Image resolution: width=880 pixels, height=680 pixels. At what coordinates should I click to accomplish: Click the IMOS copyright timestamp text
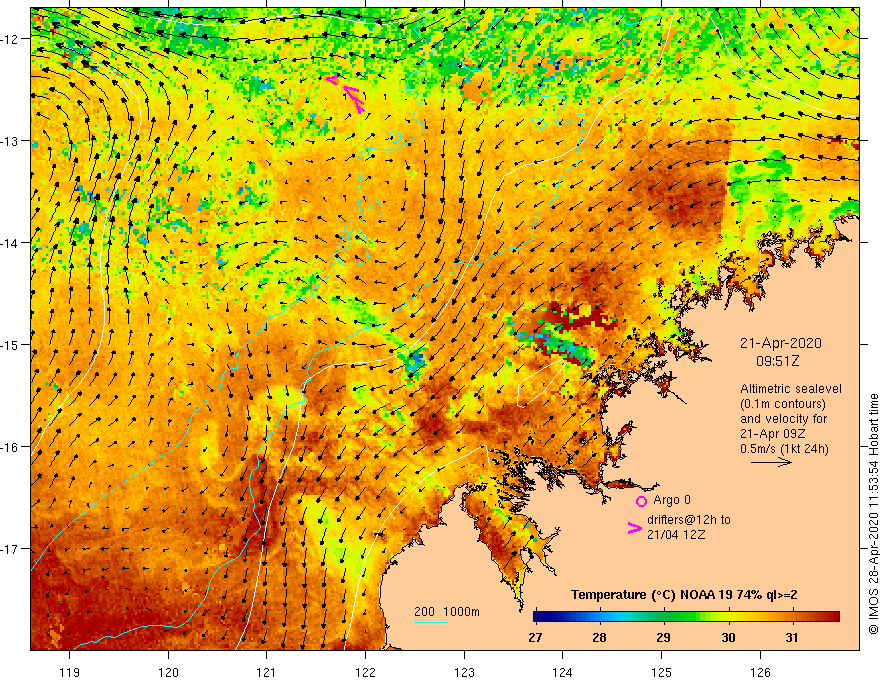tap(873, 514)
